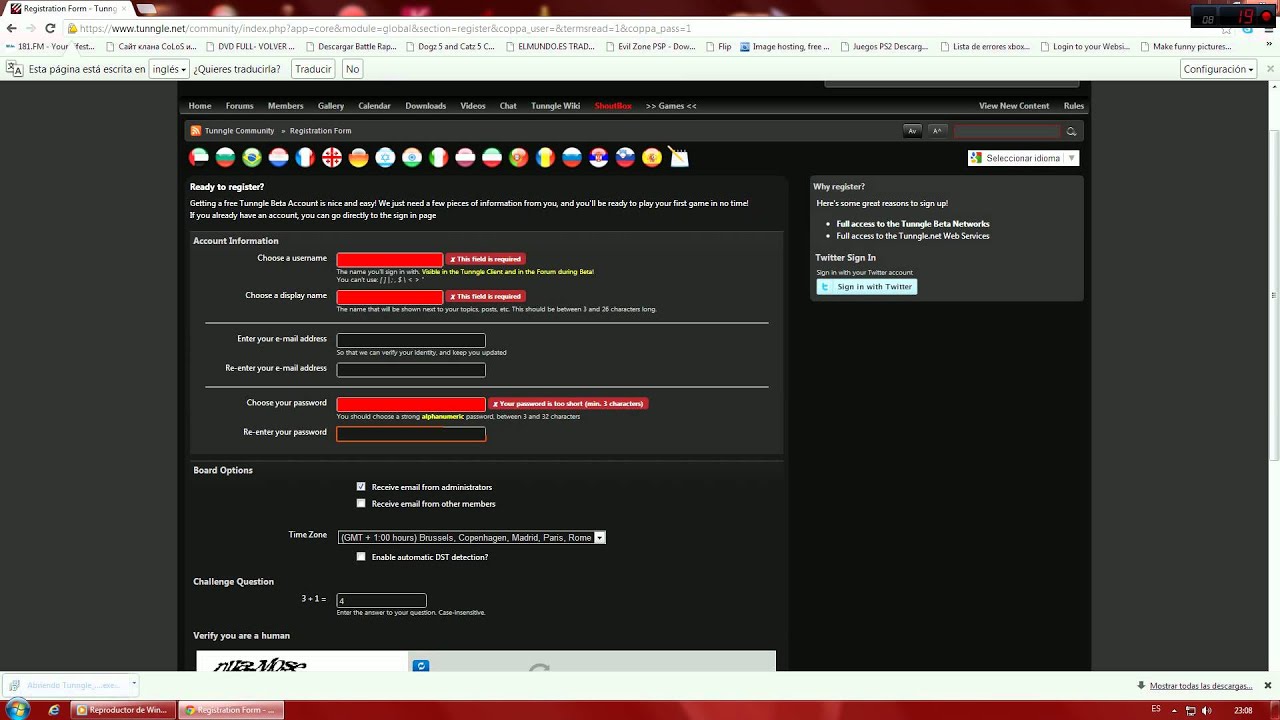Viewport: 1280px width, 720px height.
Task: Click the Re-enter your password field
Action: click(x=411, y=434)
